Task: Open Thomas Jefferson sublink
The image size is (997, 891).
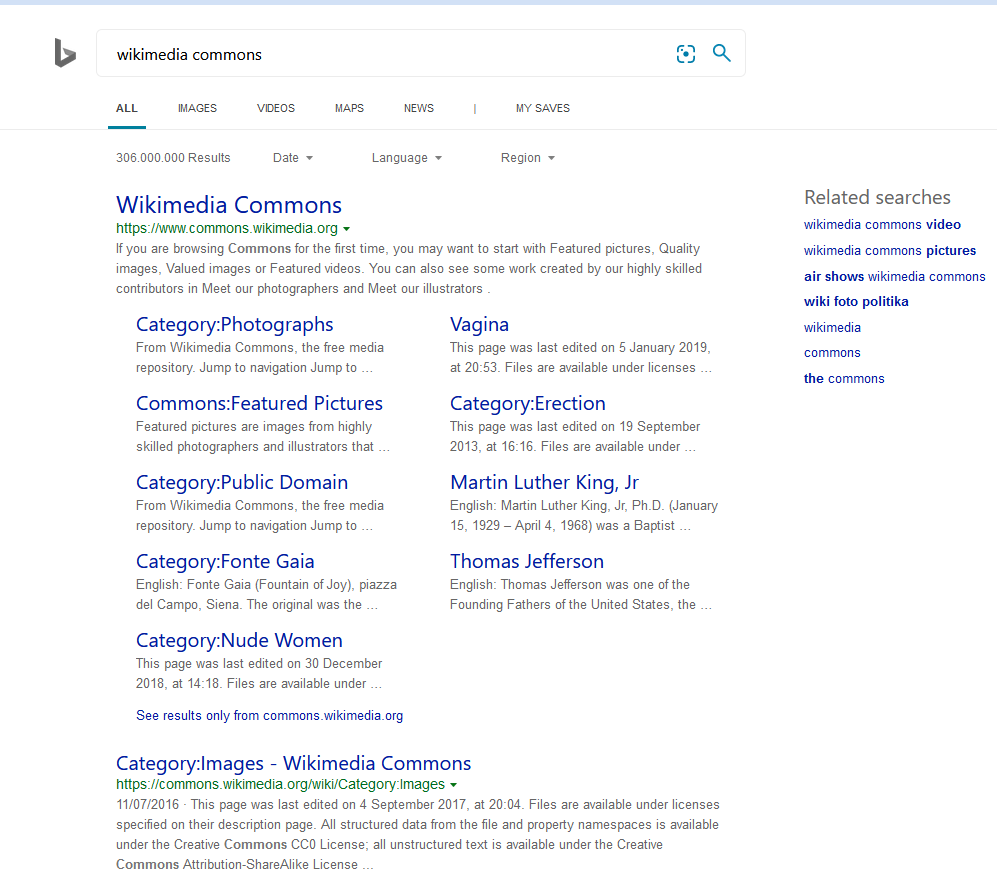Action: click(x=526, y=561)
